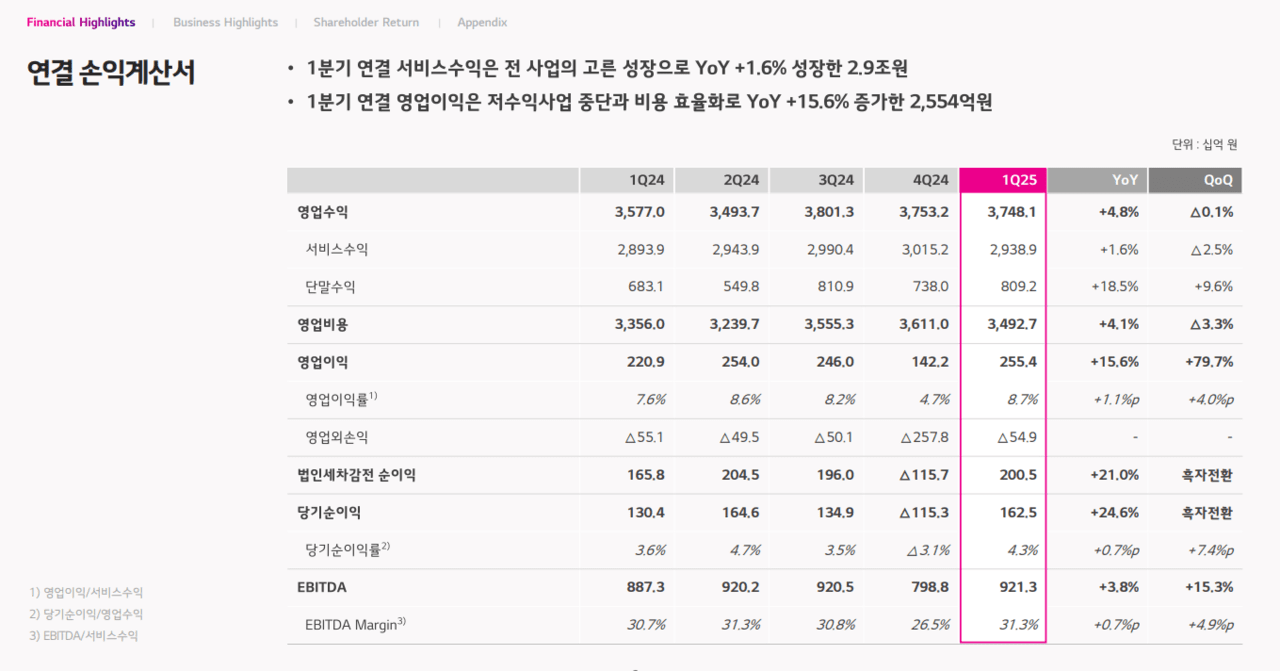This screenshot has height=671, width=1280.
Task: Go to the Appendix tab
Action: coord(482,22)
